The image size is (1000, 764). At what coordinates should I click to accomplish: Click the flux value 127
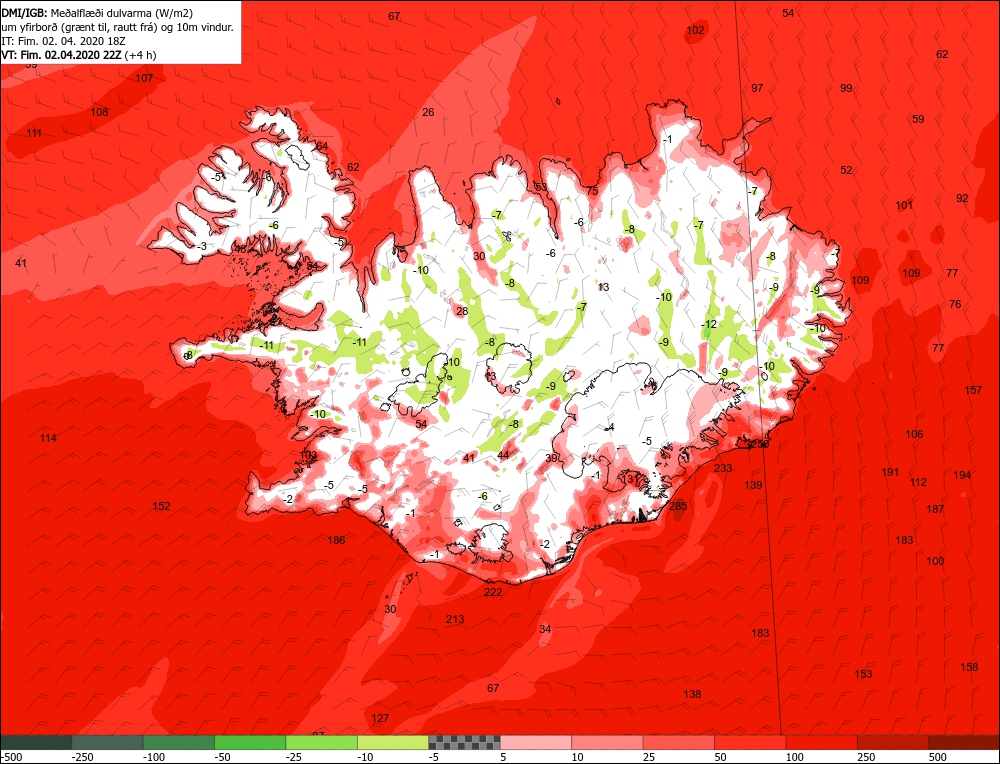point(380,718)
